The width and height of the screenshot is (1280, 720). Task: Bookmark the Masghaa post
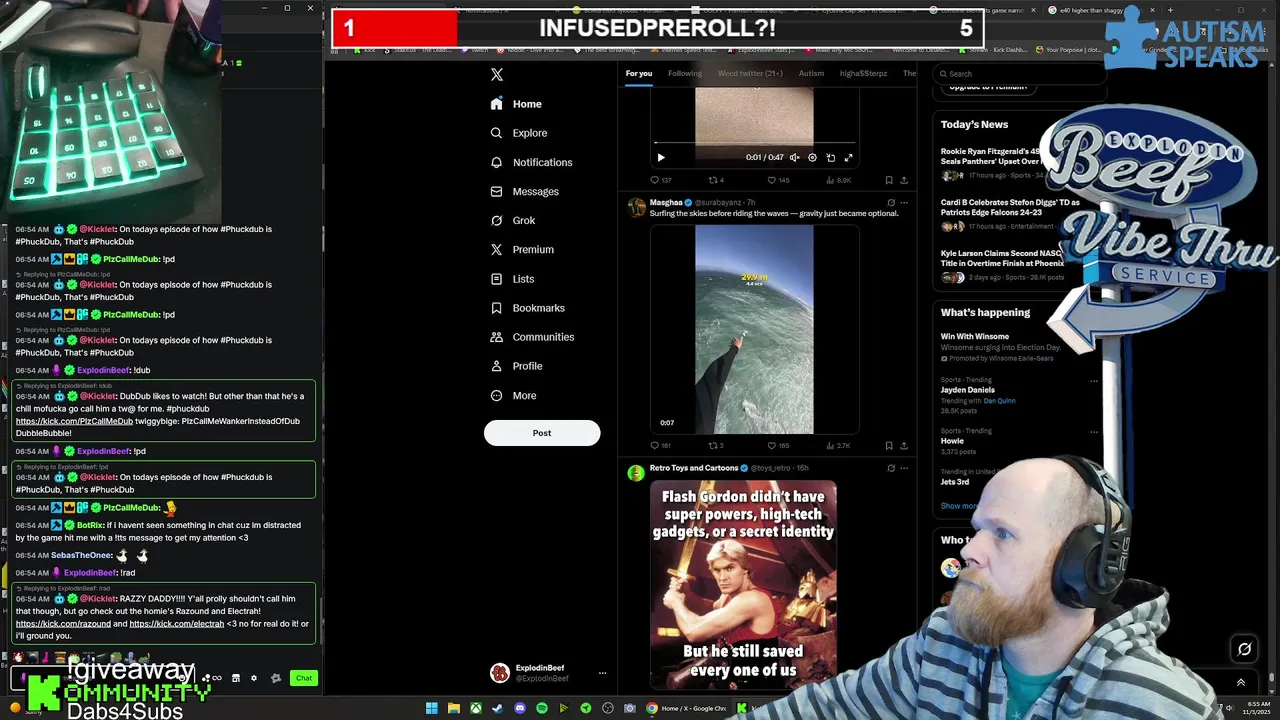coord(889,445)
